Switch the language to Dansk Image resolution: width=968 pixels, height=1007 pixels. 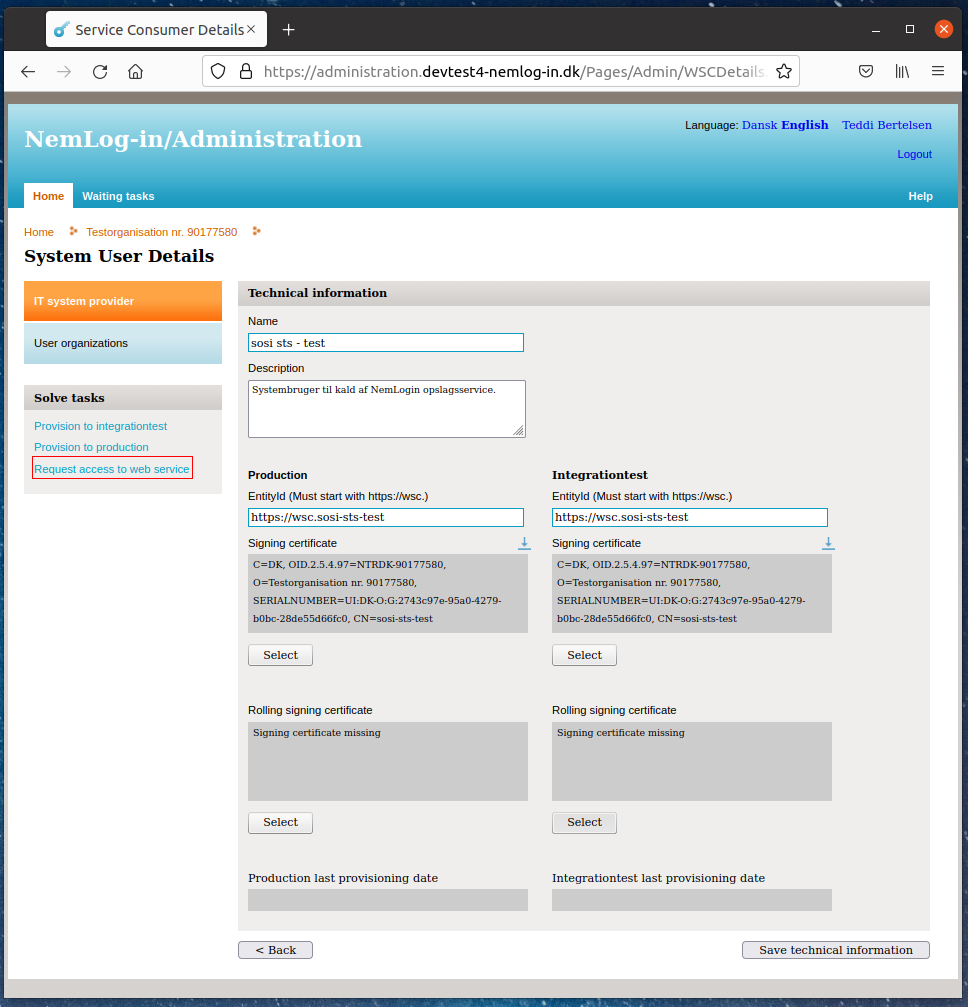point(759,125)
